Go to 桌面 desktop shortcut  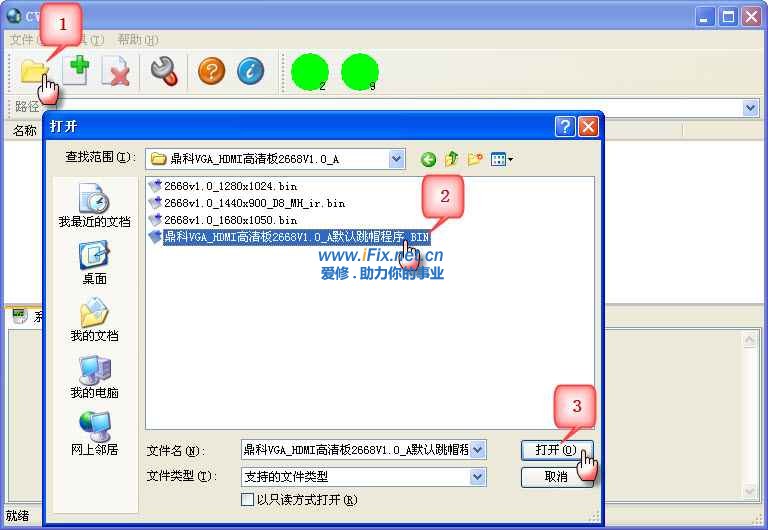94,263
